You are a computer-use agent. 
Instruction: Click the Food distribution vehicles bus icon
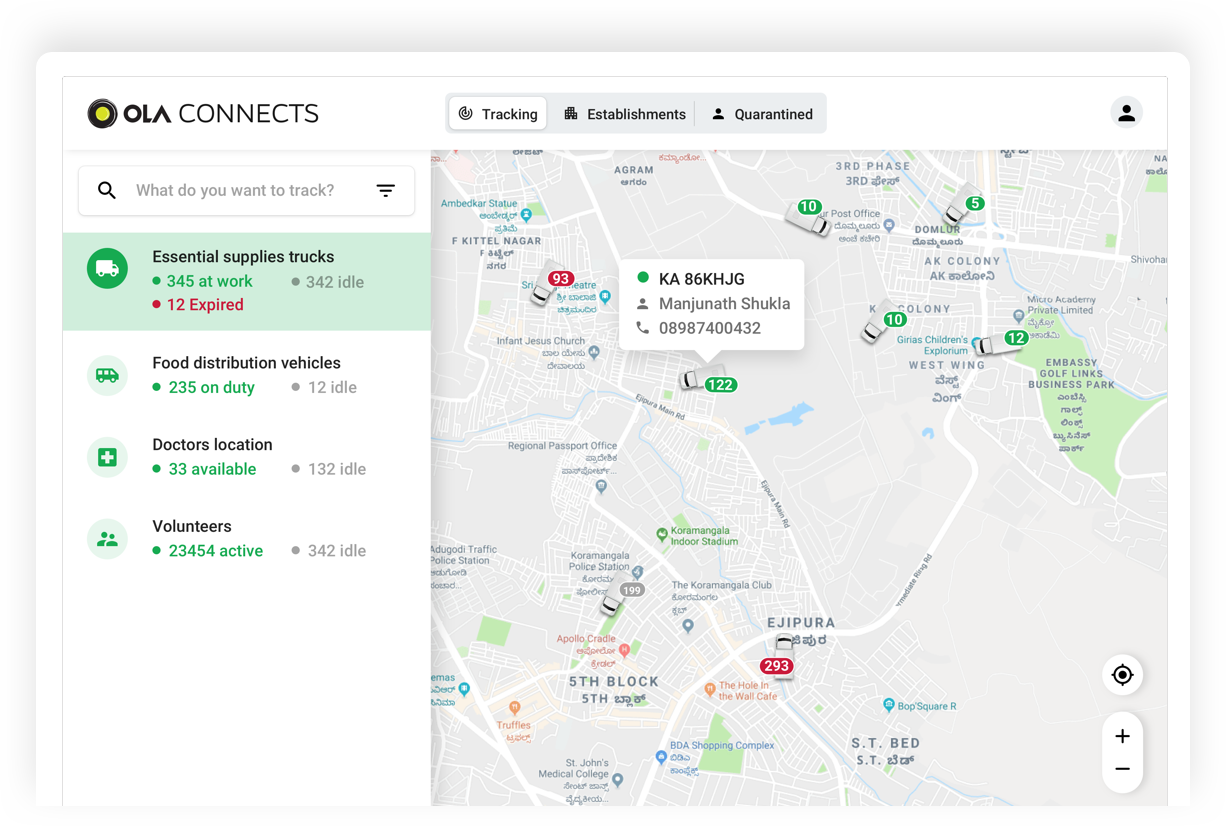point(107,375)
